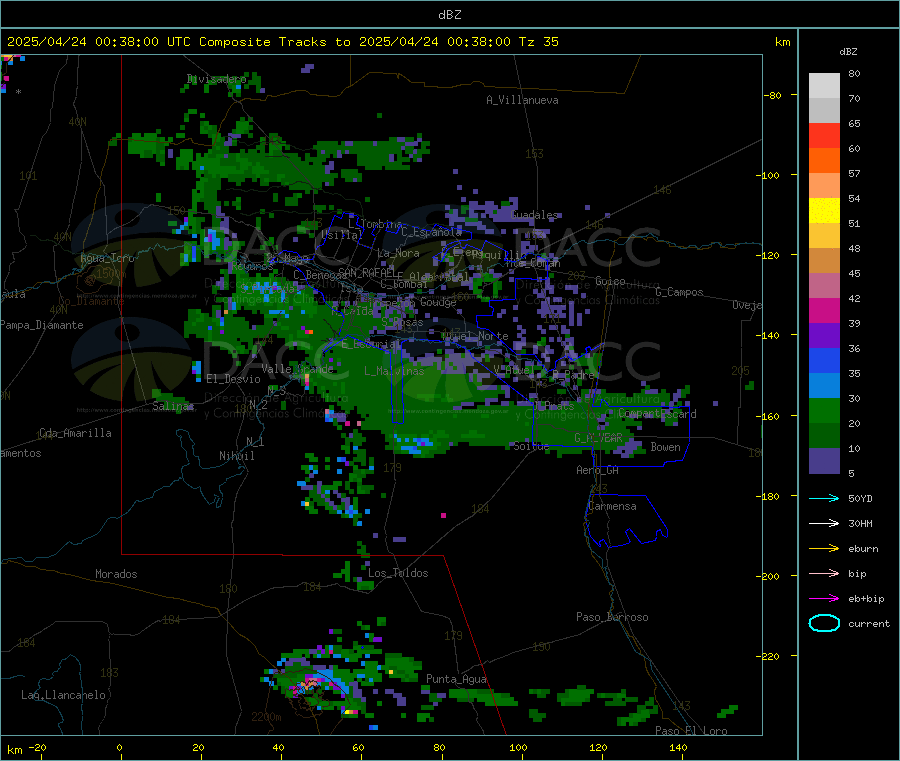Click the 'Laq.Llancanelo' map label
Screen dimensions: 900x761
tap(63, 695)
